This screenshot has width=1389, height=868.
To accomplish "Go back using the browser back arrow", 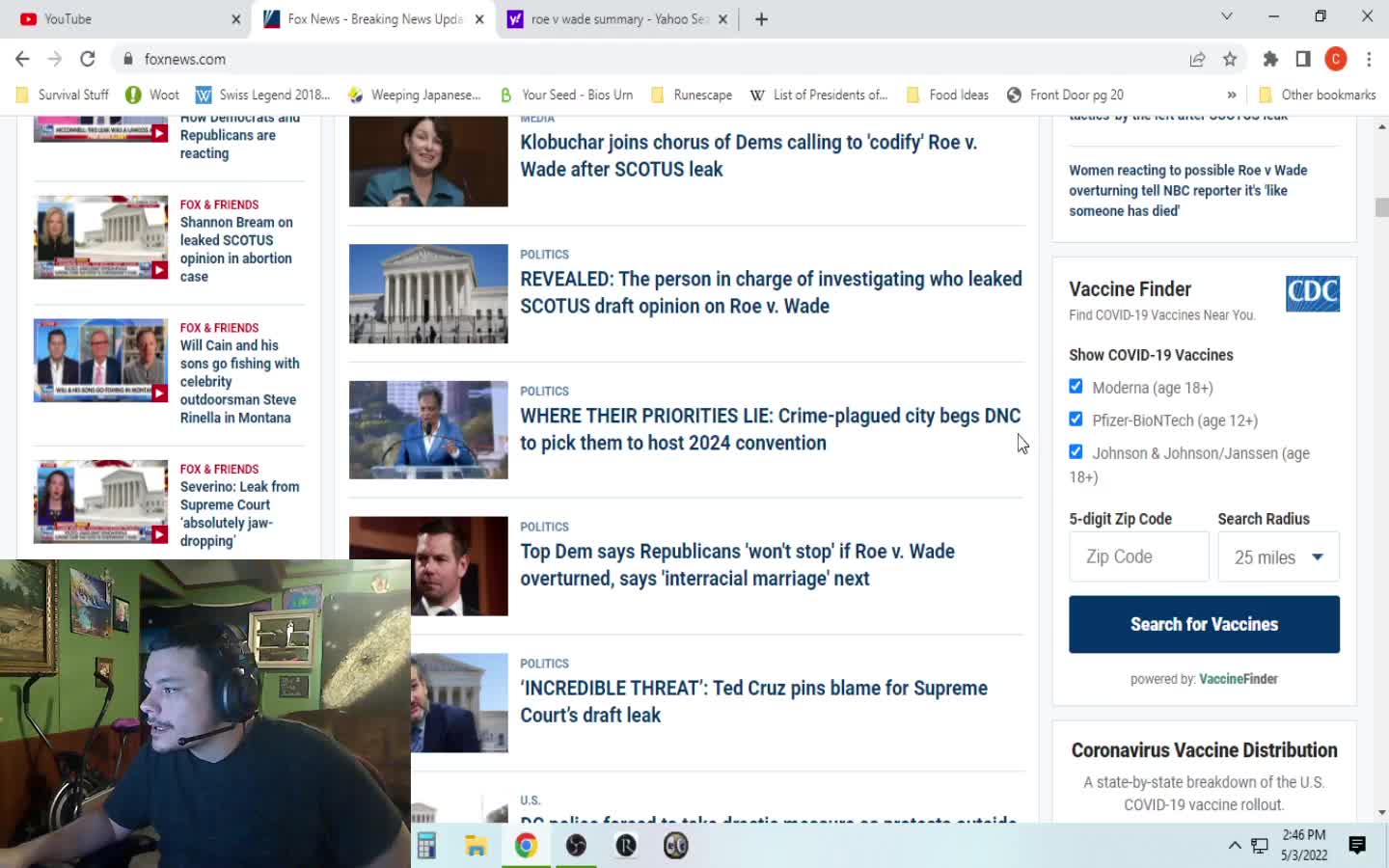I will coord(23,59).
